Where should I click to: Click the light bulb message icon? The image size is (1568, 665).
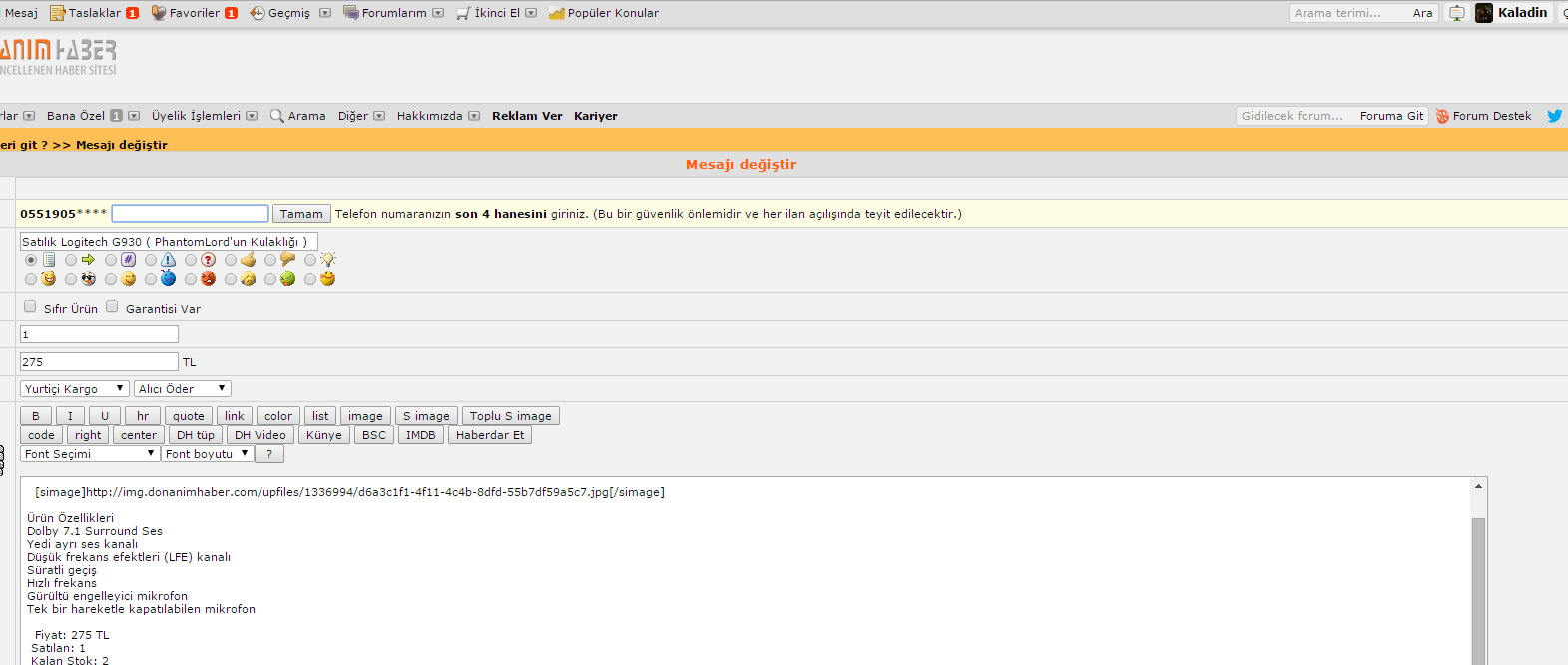(x=327, y=260)
